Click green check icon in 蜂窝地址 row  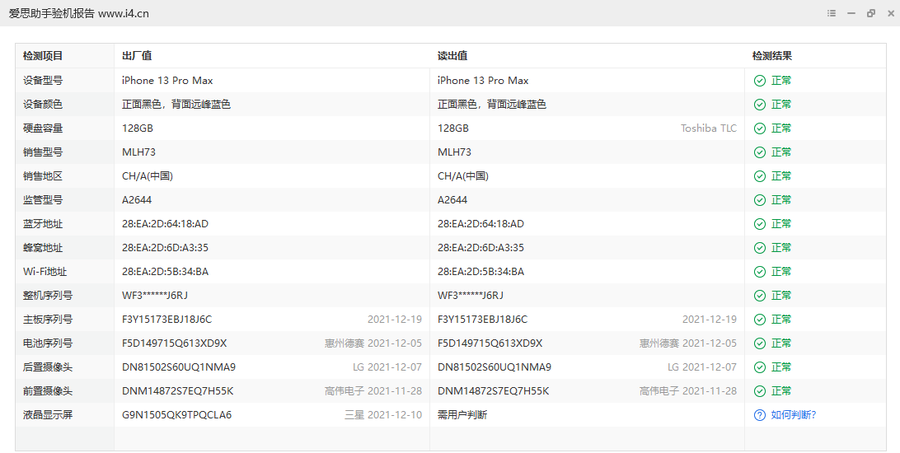click(759, 247)
